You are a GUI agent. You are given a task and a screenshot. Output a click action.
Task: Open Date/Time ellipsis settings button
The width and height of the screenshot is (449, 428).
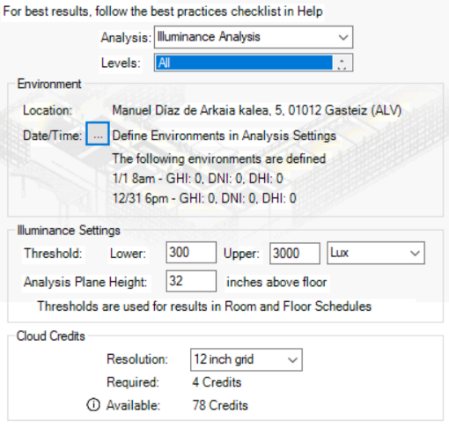pyautogui.click(x=97, y=134)
